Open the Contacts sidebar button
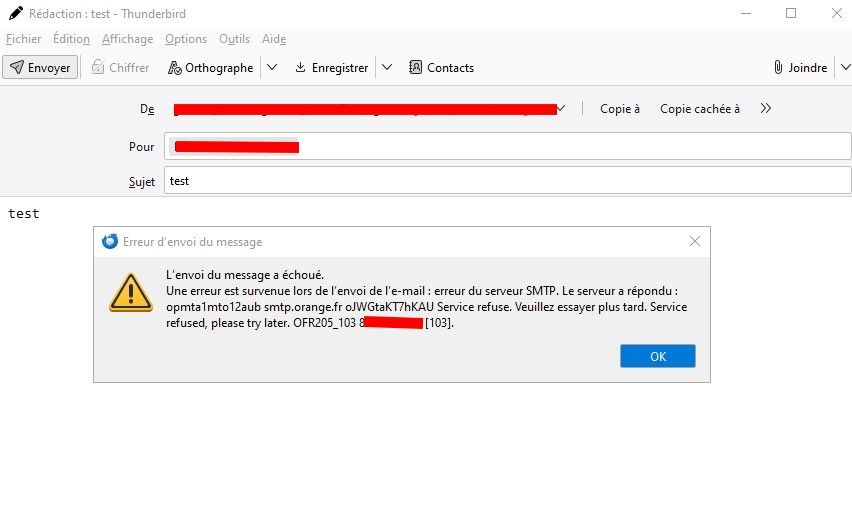The height and width of the screenshot is (514, 852). (441, 67)
